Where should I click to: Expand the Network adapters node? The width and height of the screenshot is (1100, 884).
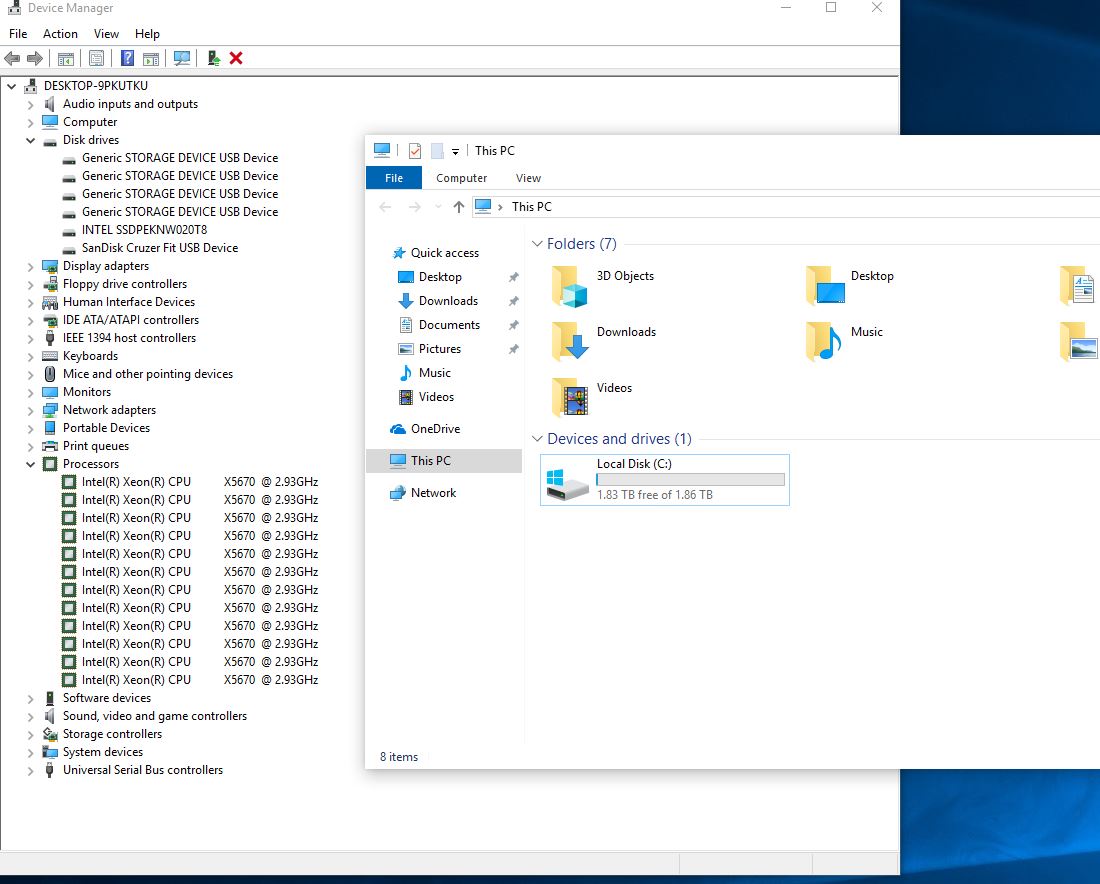[31, 410]
